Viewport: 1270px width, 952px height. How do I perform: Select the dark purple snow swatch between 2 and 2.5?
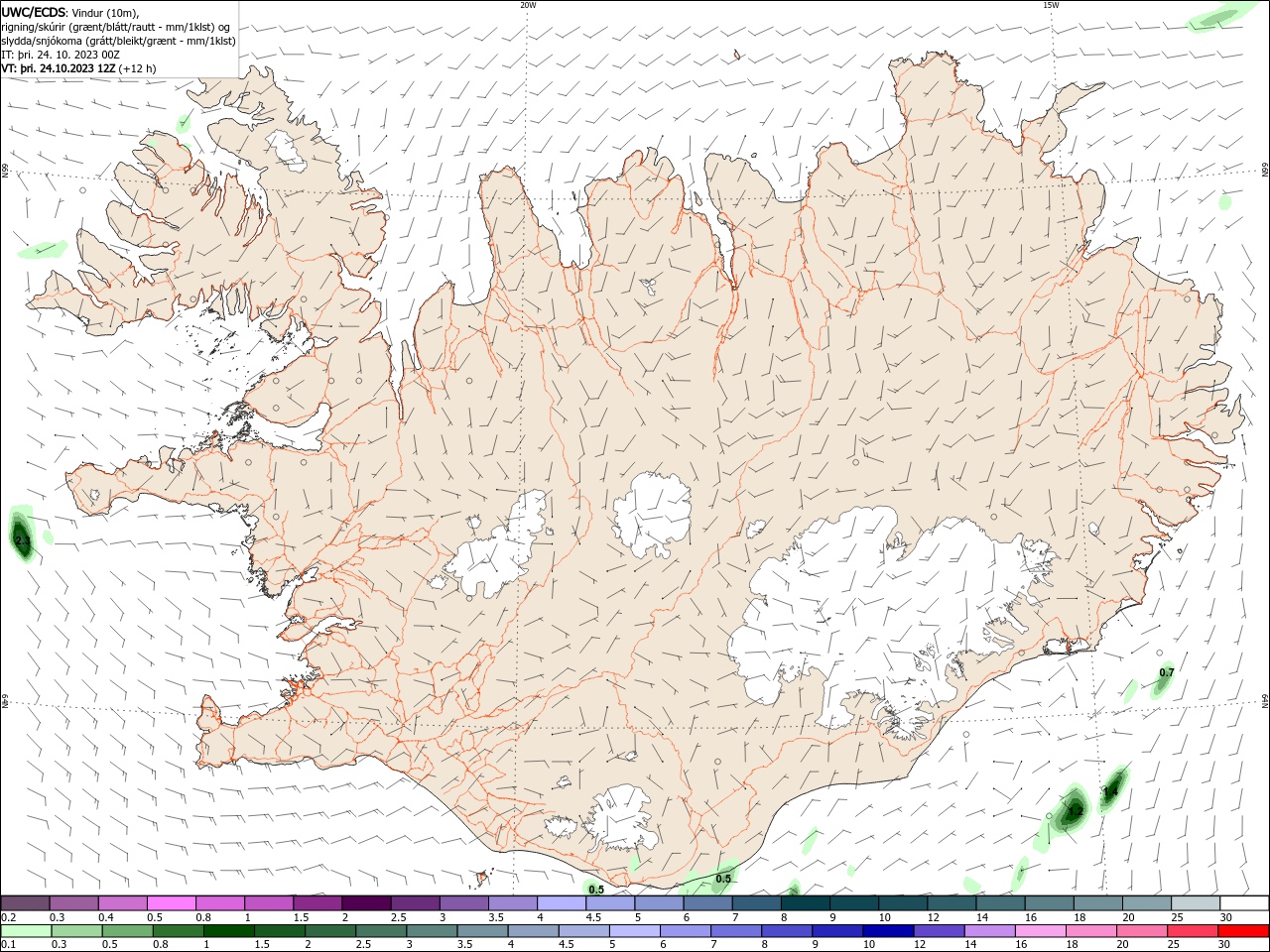366,903
